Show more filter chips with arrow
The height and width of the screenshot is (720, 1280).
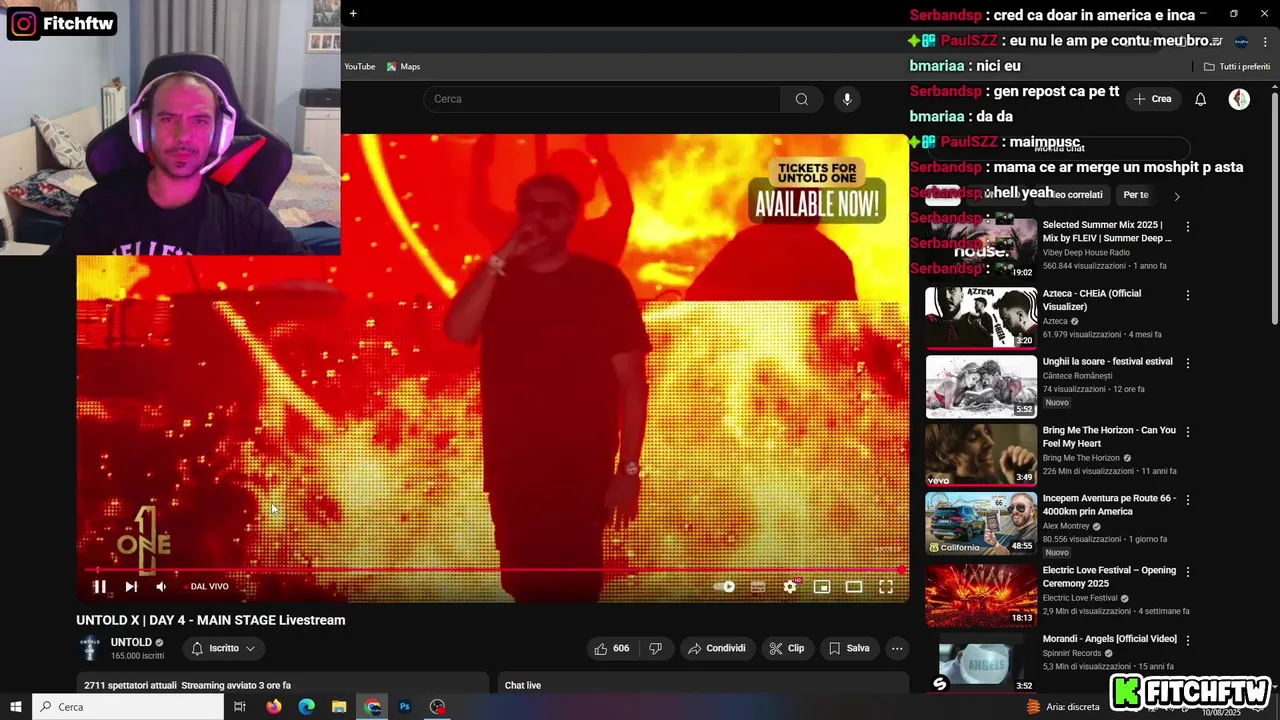(x=1177, y=196)
